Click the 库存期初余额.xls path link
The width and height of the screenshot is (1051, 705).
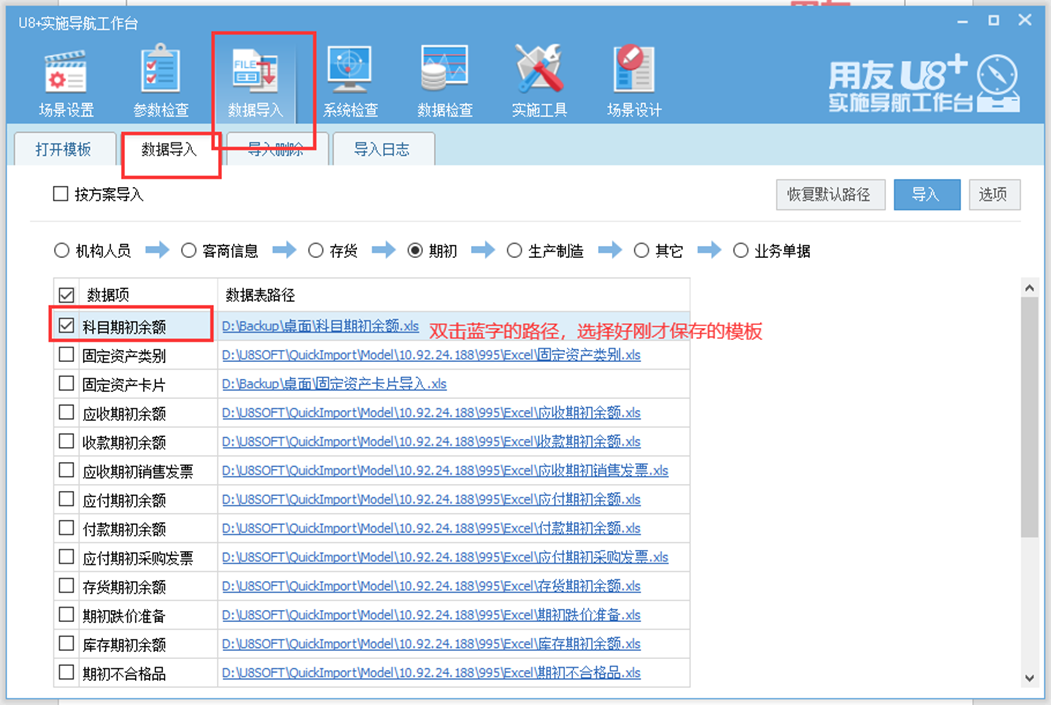pos(431,644)
